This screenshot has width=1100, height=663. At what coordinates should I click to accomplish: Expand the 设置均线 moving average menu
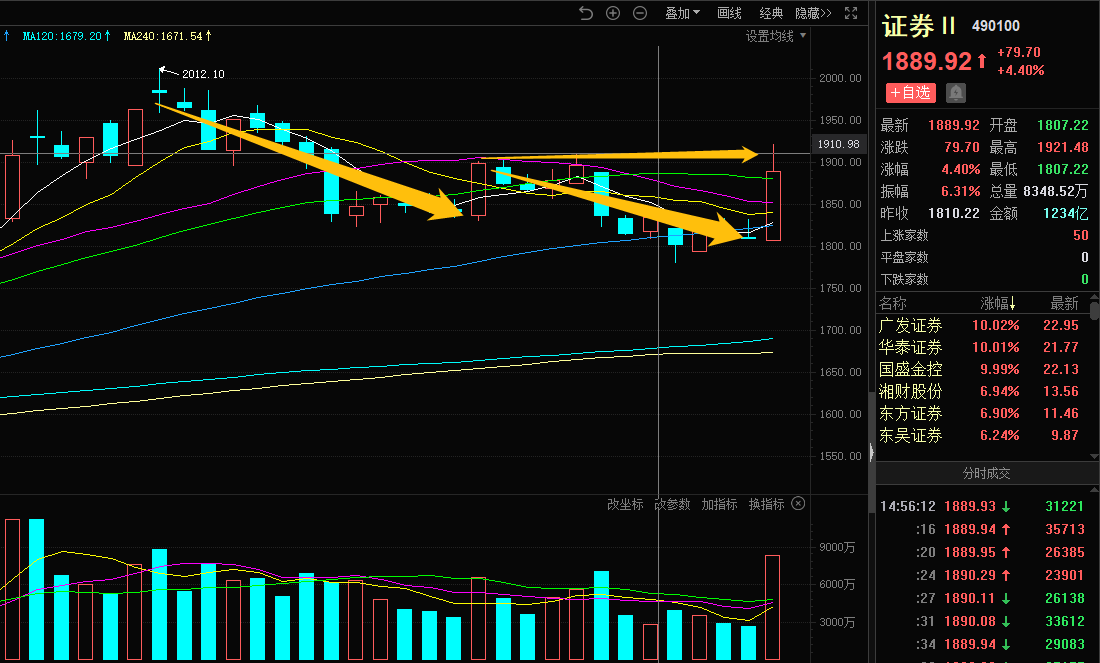click(x=775, y=36)
